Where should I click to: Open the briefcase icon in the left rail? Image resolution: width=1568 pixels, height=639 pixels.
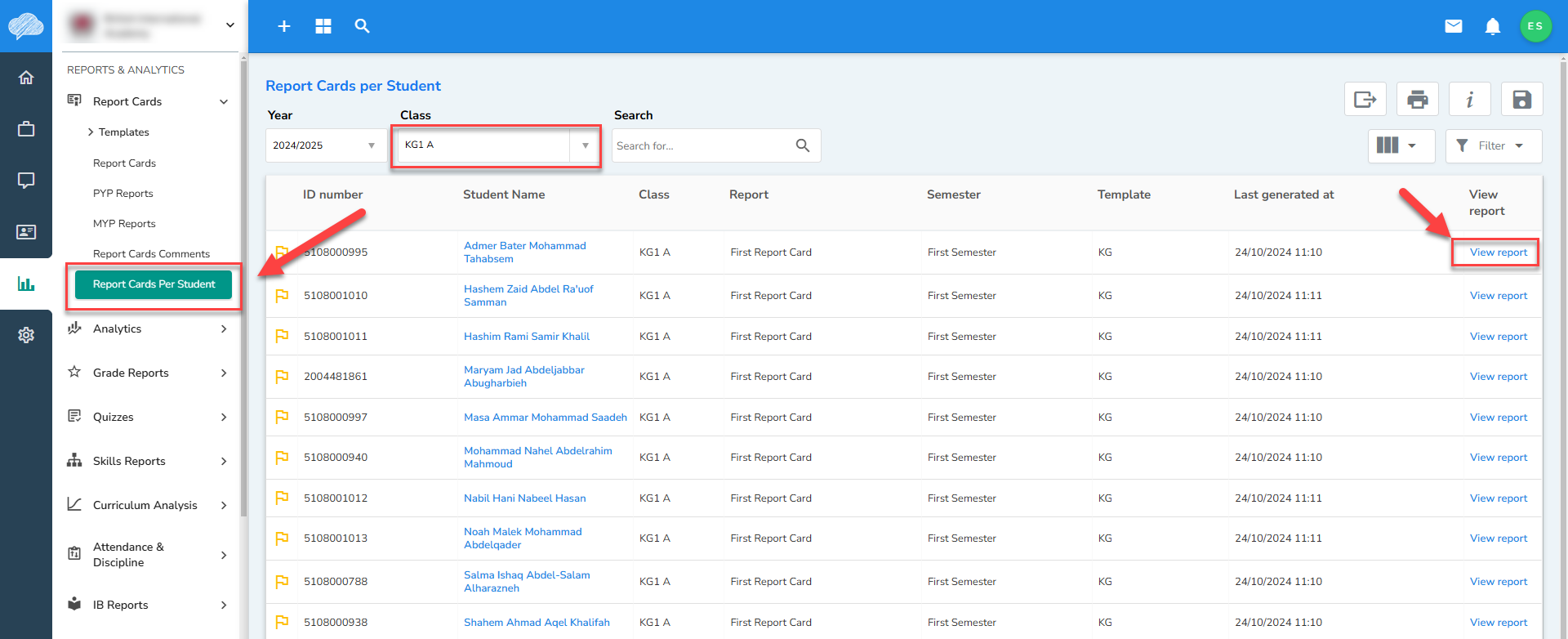[x=26, y=129]
